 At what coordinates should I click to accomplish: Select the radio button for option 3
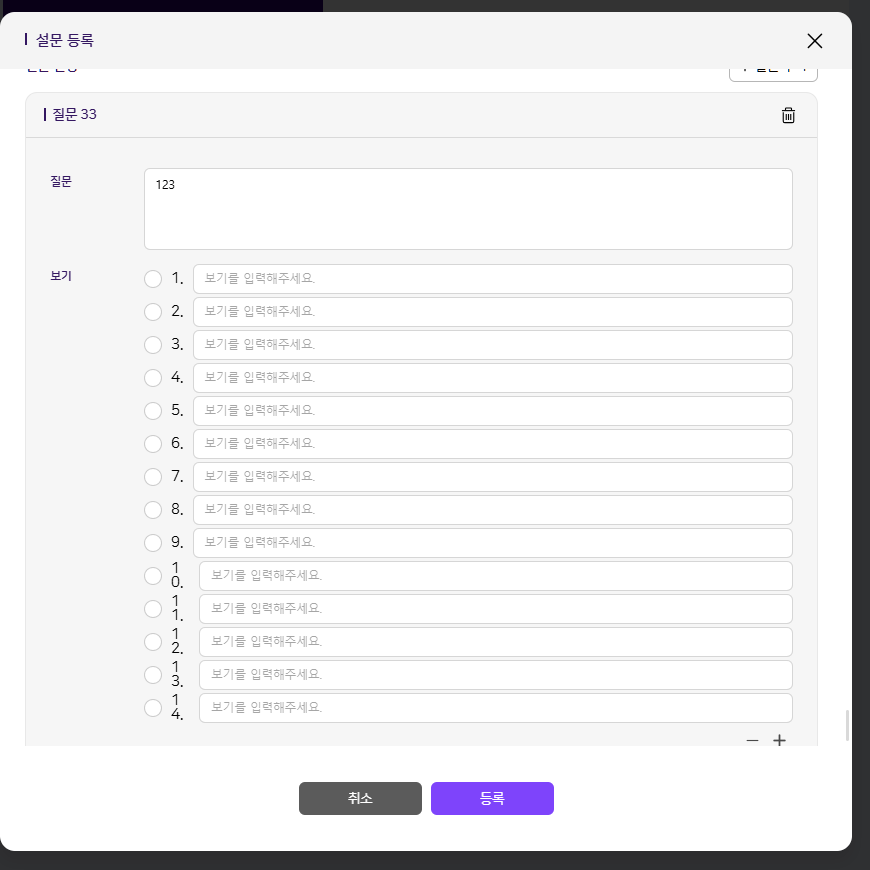pyautogui.click(x=153, y=345)
